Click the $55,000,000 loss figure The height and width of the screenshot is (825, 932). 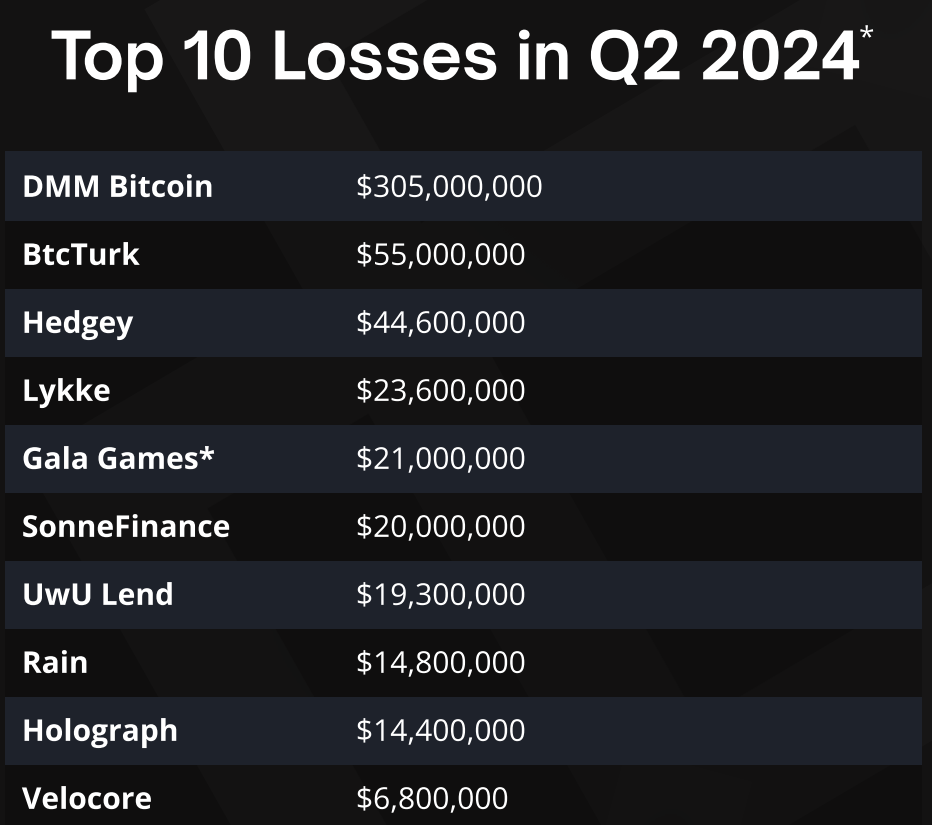(440, 254)
